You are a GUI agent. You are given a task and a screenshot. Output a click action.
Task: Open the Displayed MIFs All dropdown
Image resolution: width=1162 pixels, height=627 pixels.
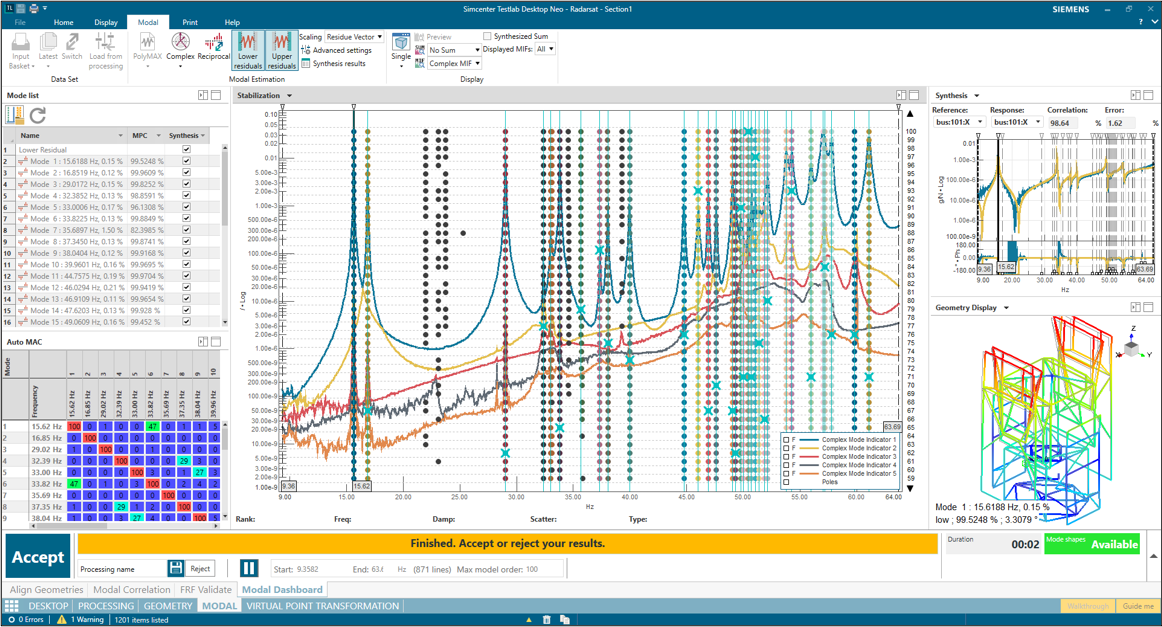tap(545, 49)
